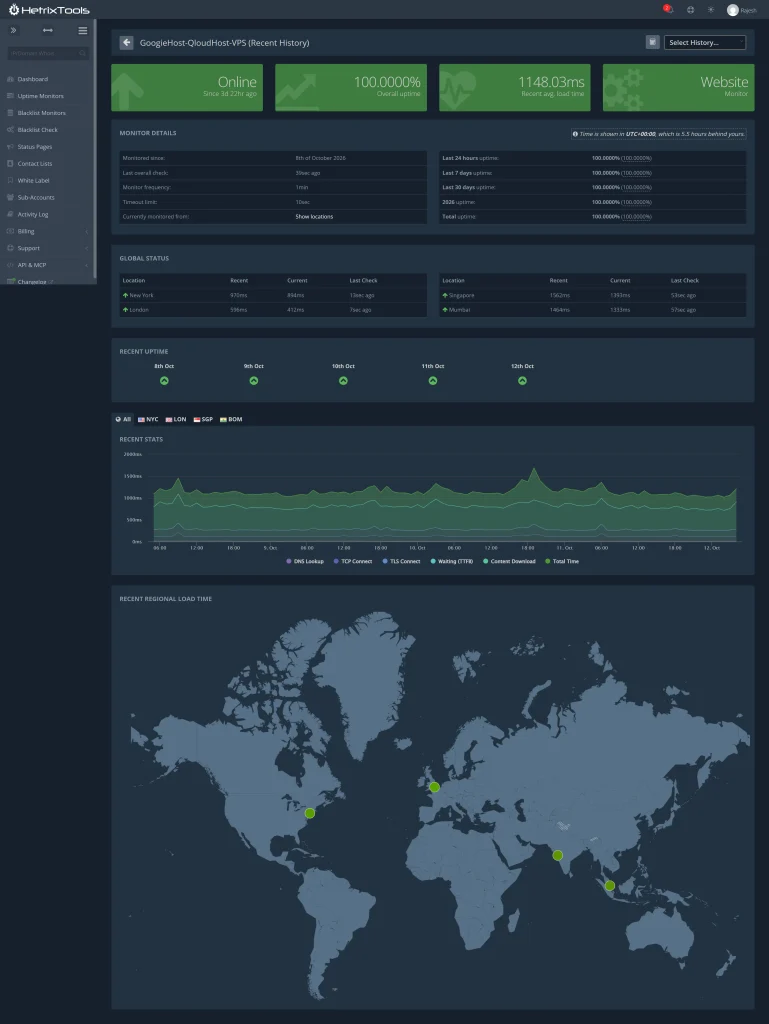
Task: Navigate to Status Pages
Action: tap(35, 147)
